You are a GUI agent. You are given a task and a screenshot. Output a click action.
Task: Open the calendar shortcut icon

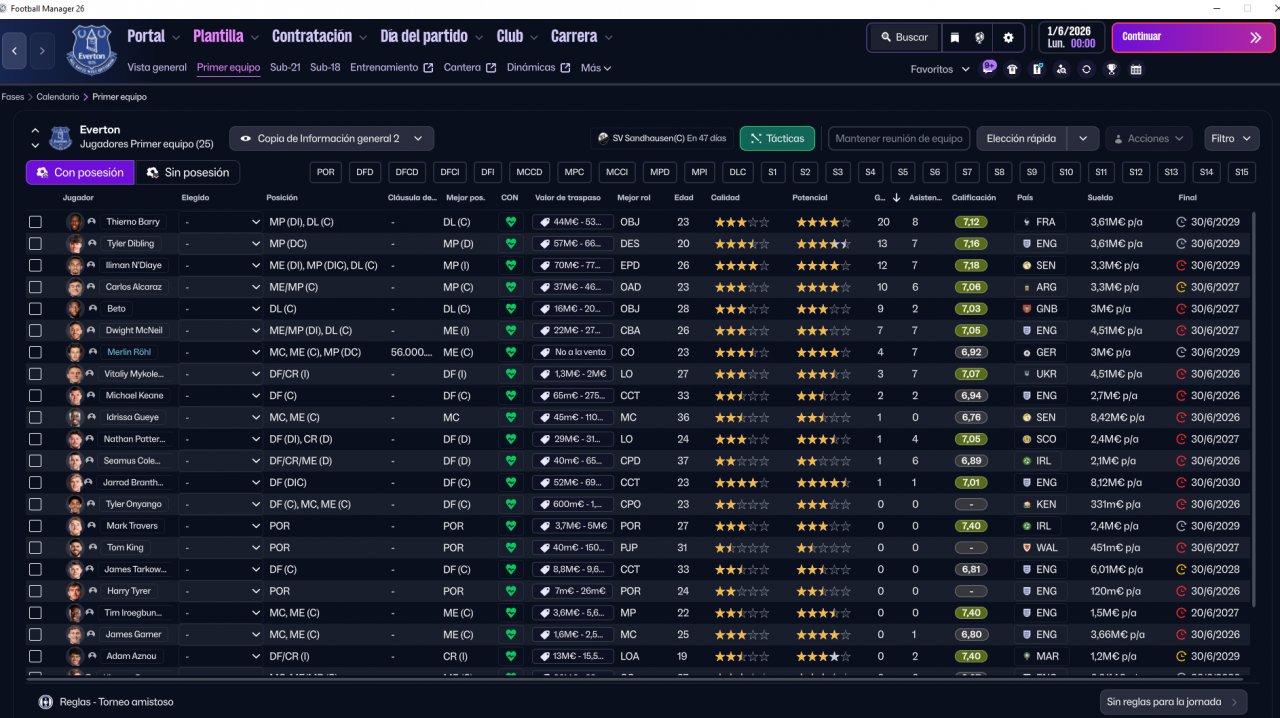tap(1136, 69)
